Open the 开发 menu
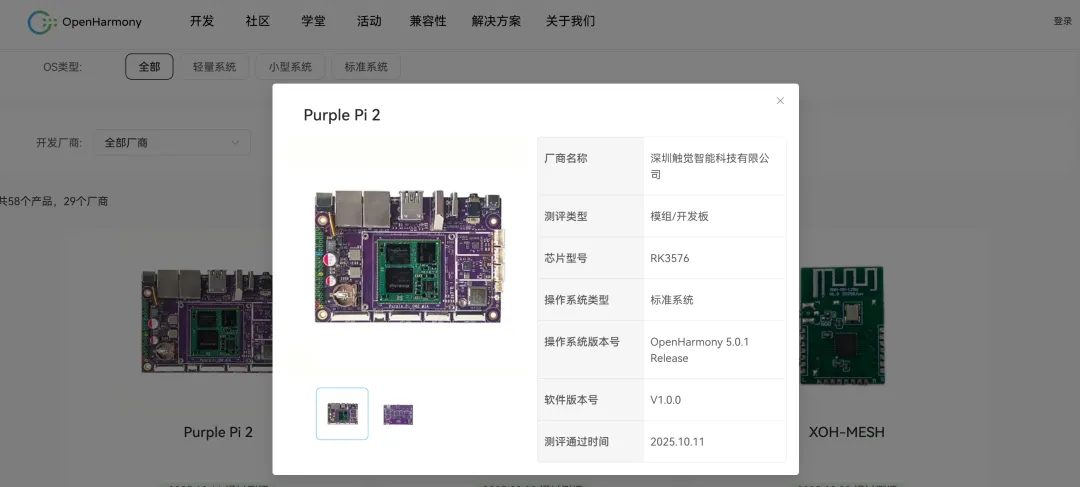The image size is (1080, 487). 202,21
